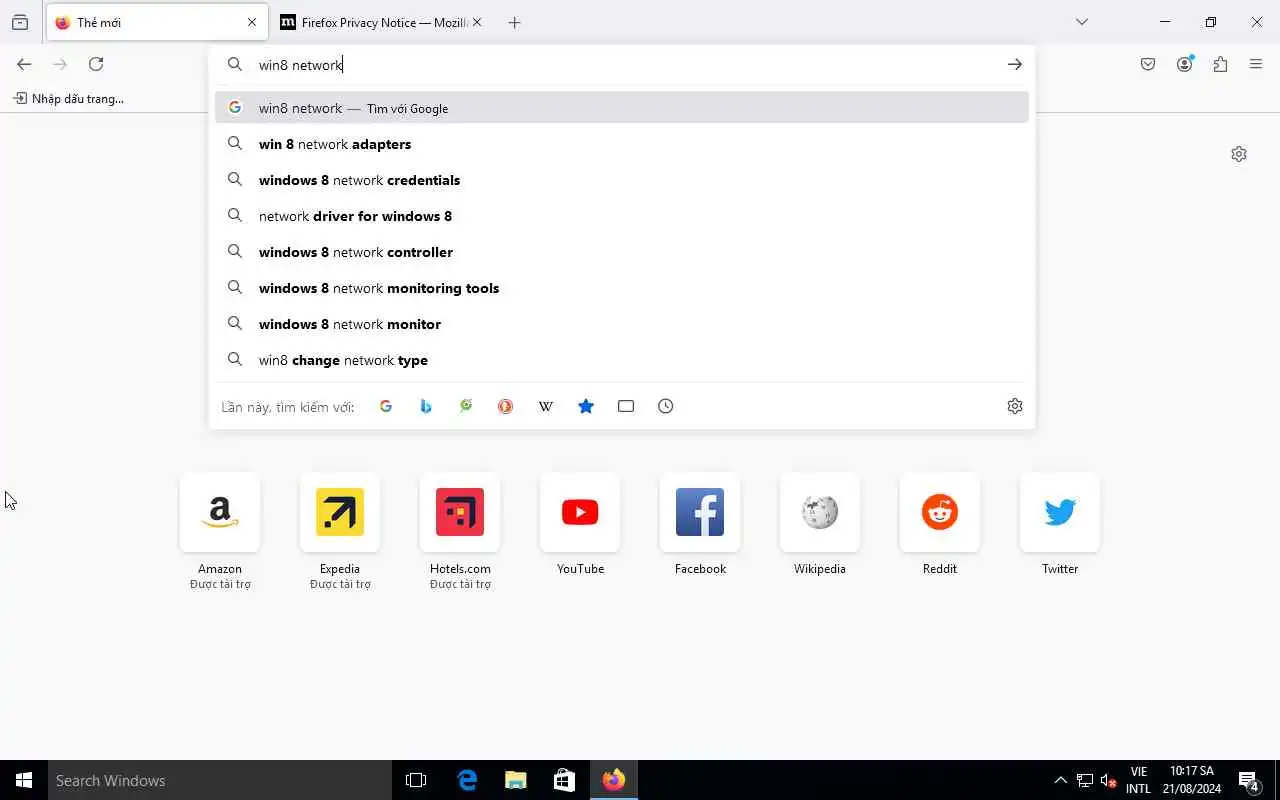This screenshot has width=1280, height=800.
Task: Reload the current page
Action: click(96, 64)
